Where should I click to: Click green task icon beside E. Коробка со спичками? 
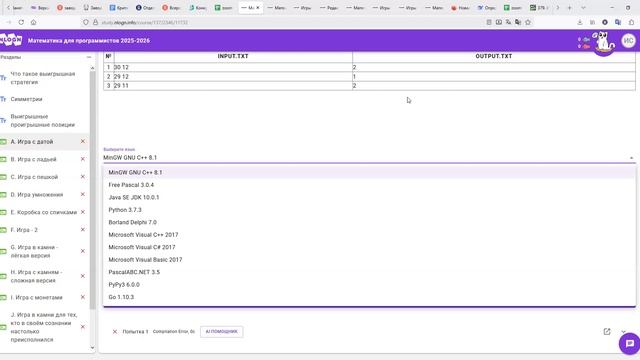[3, 212]
